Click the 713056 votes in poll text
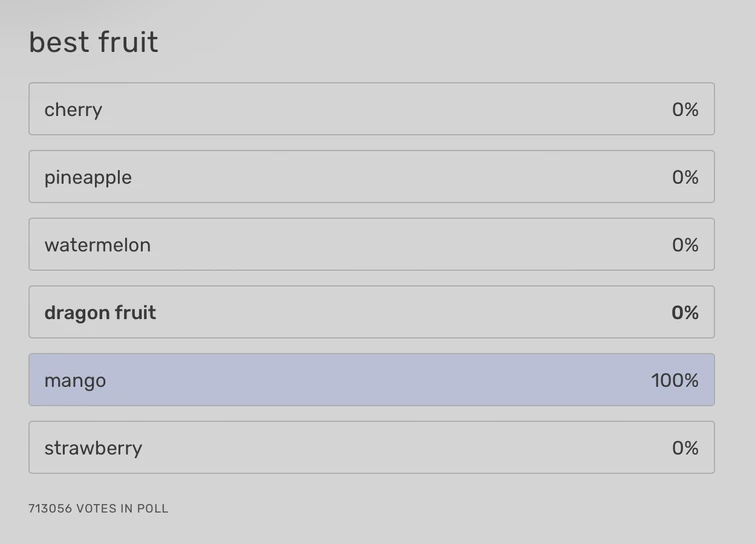 point(98,508)
